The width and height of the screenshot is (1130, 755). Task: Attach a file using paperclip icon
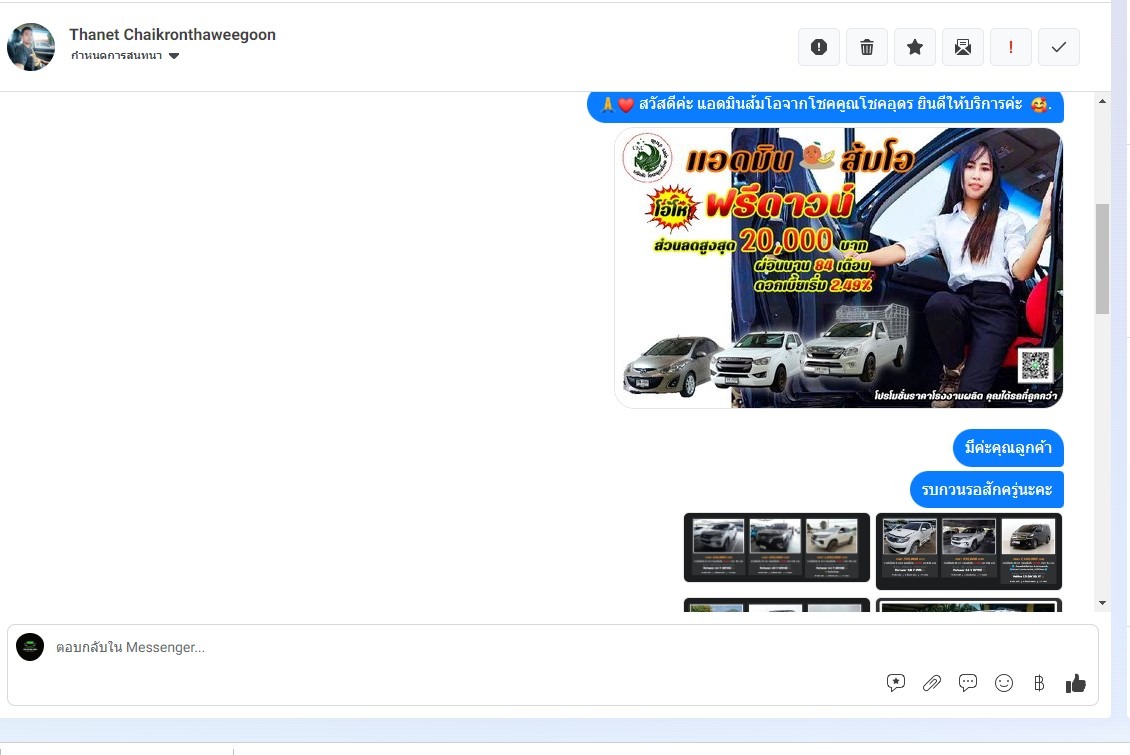coord(932,683)
